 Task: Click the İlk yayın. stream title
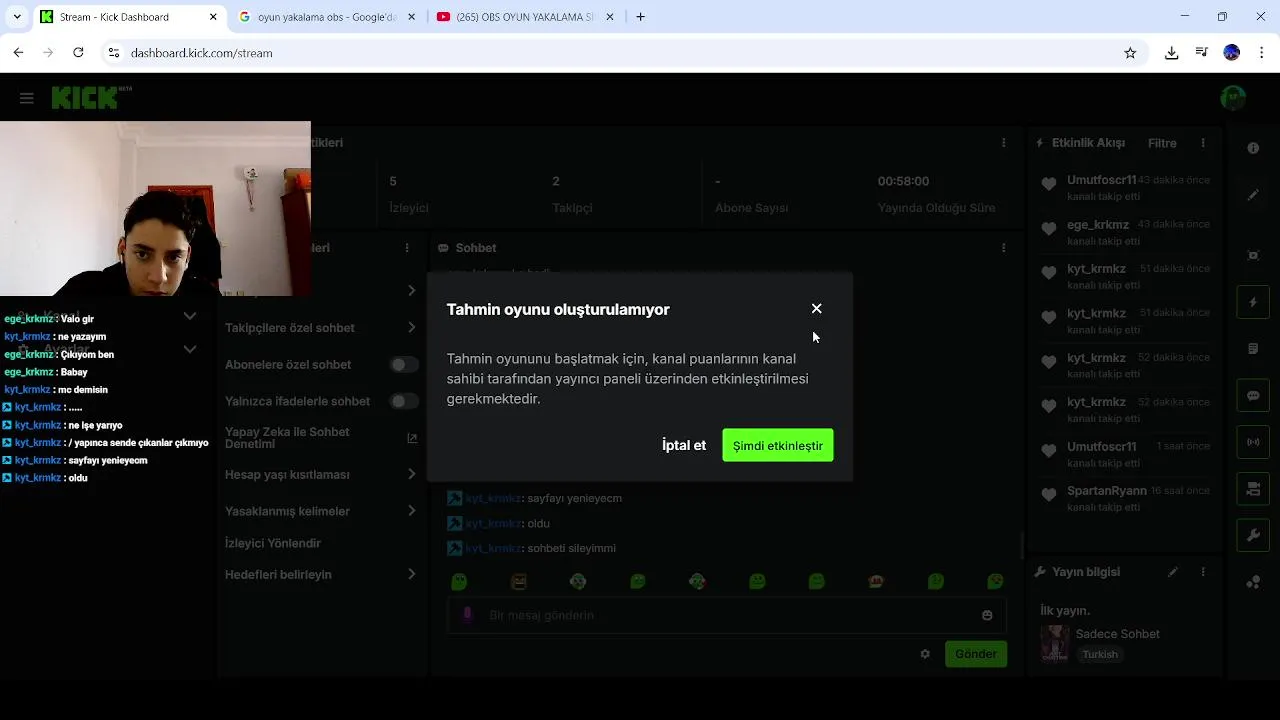point(1065,610)
